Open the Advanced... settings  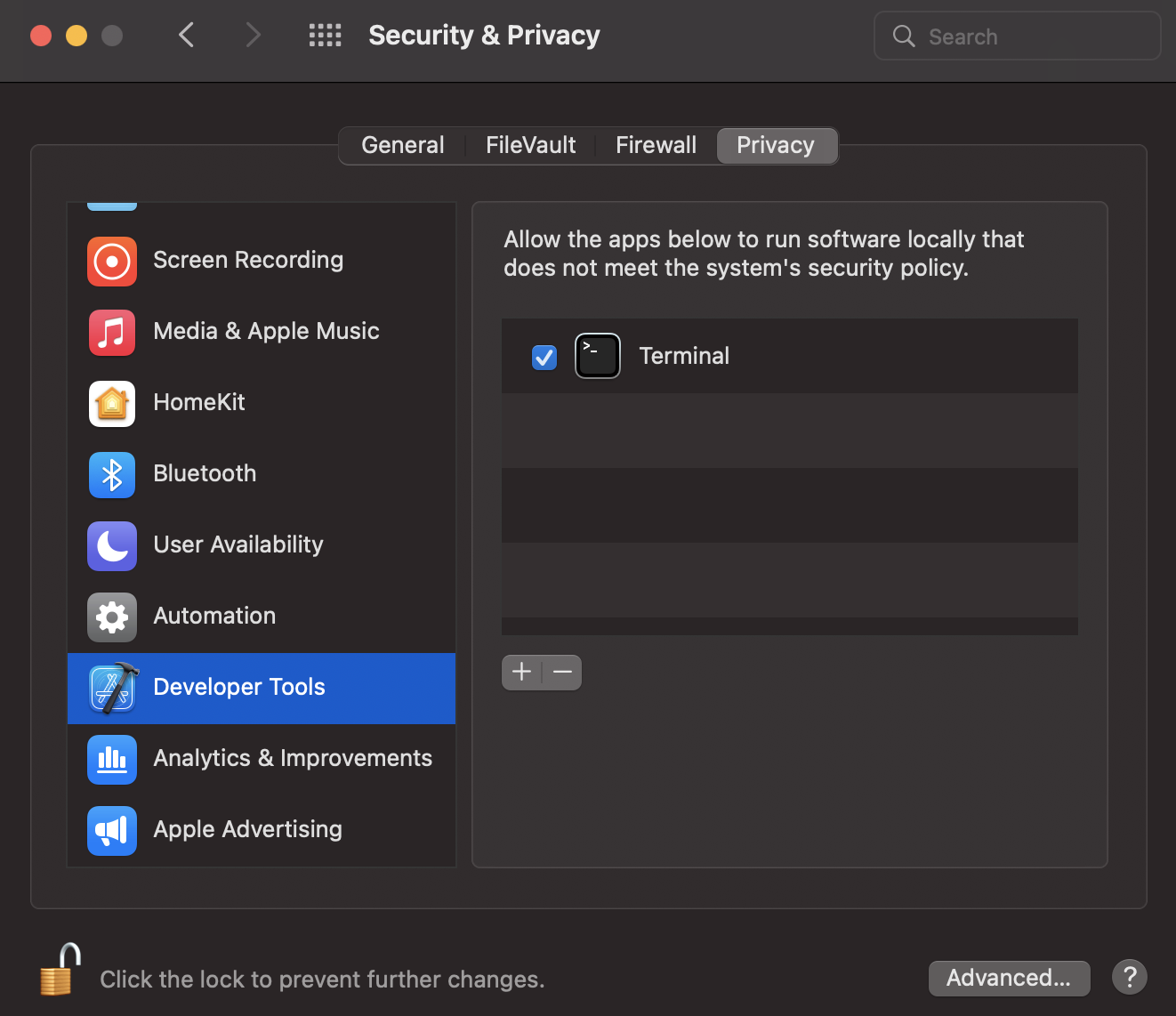click(x=1010, y=978)
